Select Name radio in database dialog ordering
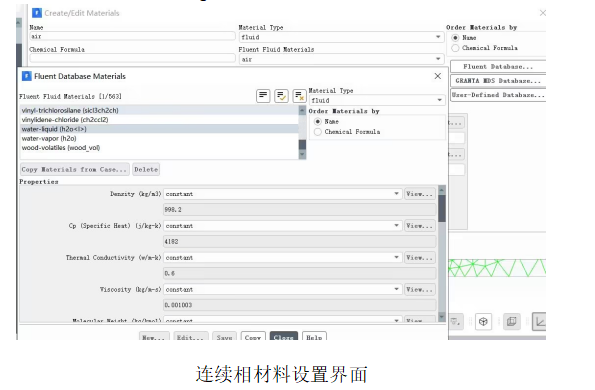The width and height of the screenshot is (595, 390). [x=318, y=121]
